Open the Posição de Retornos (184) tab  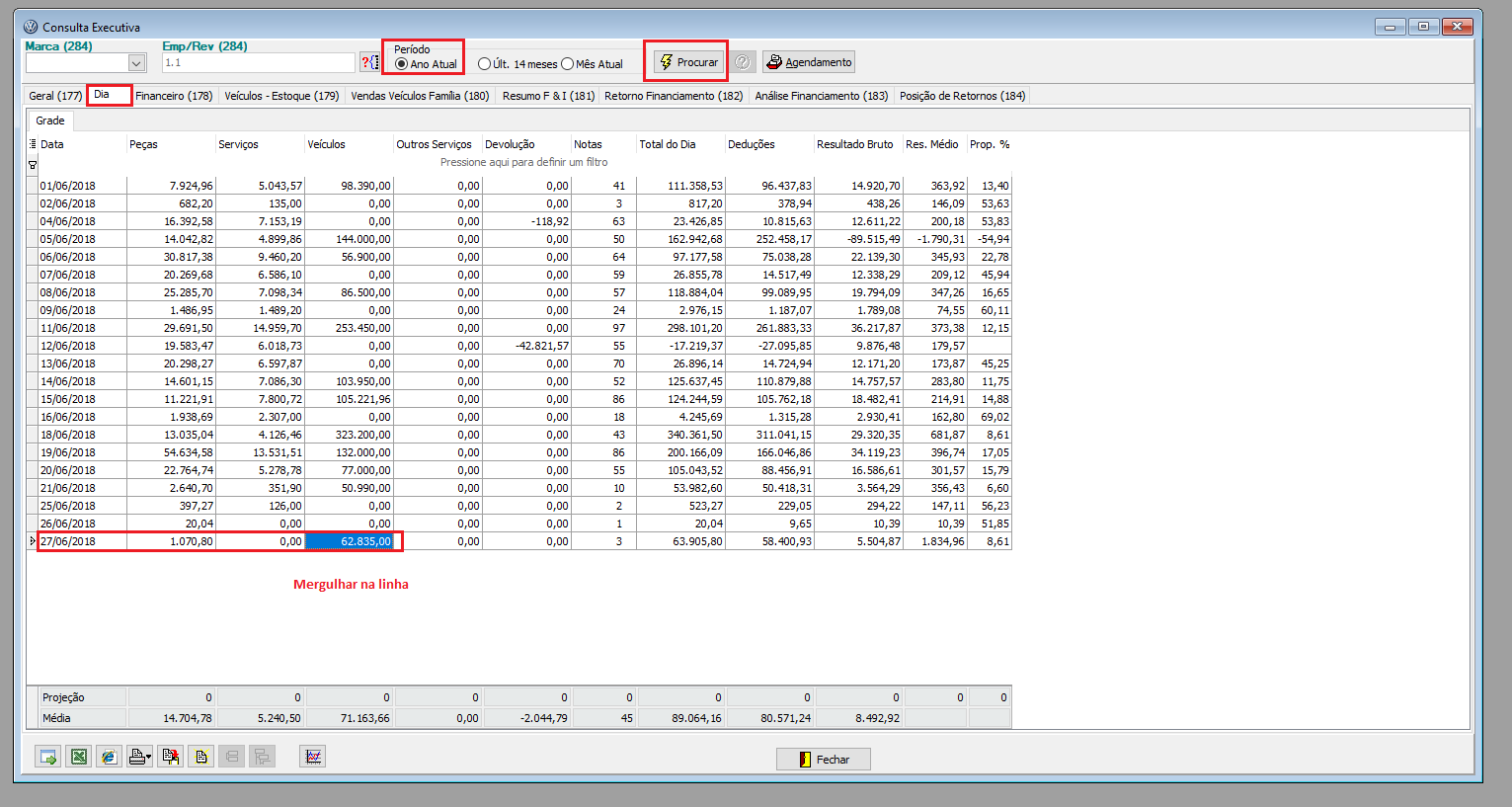[x=962, y=96]
